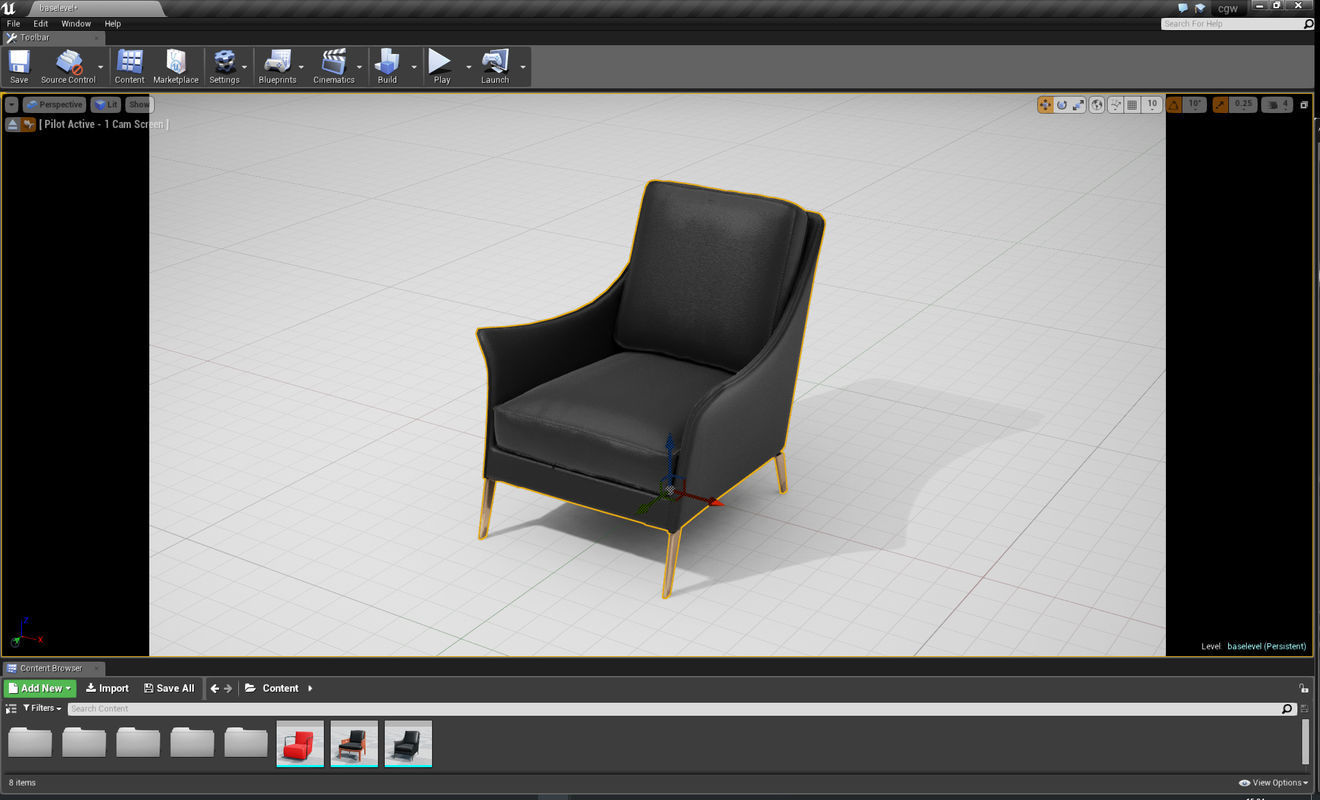Select scale mode in viewport toolbar
The image size is (1320, 800).
click(1078, 104)
